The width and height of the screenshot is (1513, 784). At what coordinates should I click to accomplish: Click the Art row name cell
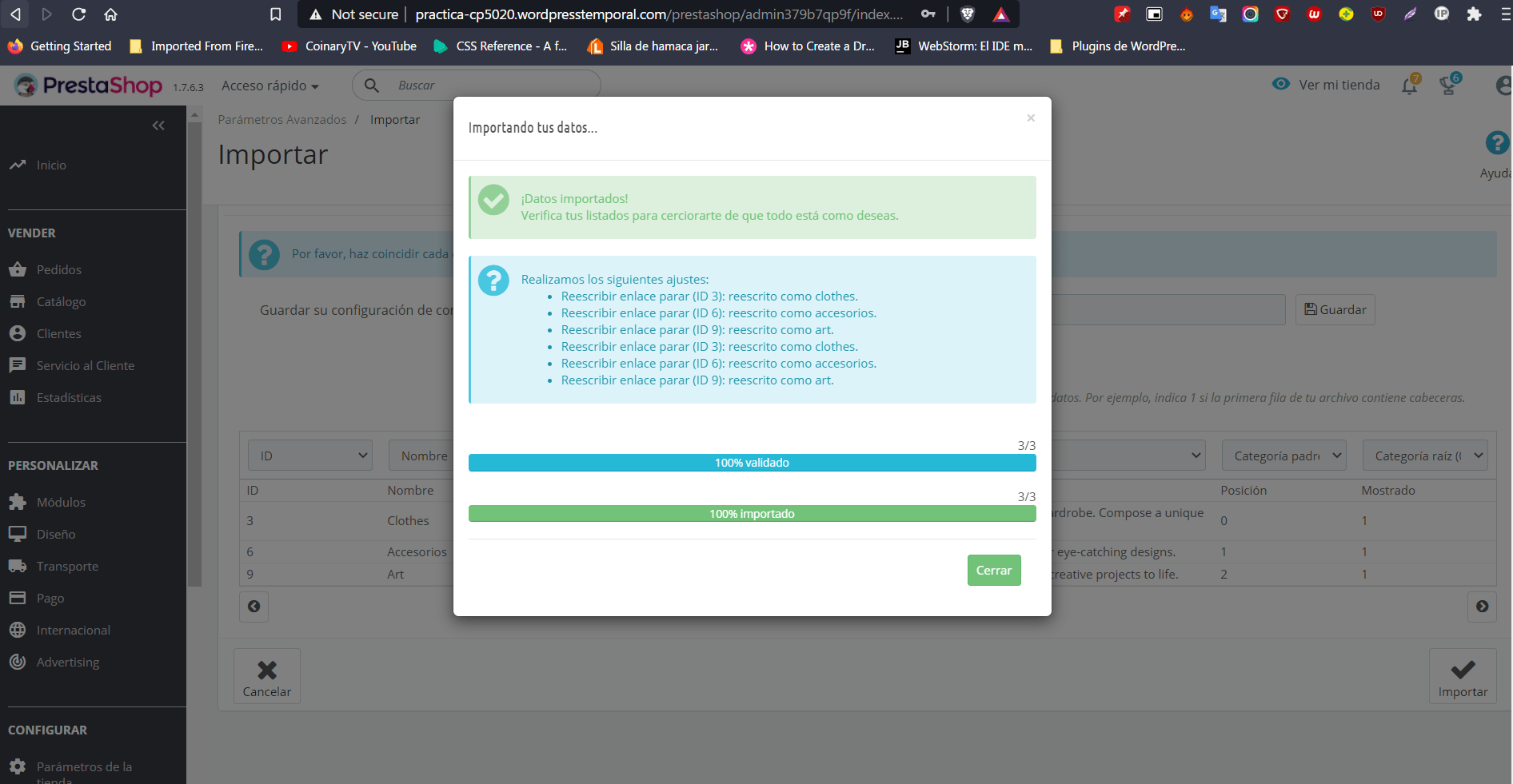[x=396, y=575]
